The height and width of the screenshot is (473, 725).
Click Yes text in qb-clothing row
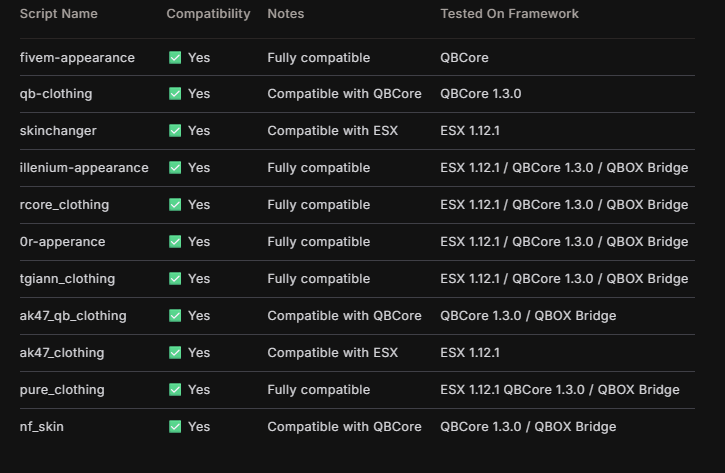(199, 94)
